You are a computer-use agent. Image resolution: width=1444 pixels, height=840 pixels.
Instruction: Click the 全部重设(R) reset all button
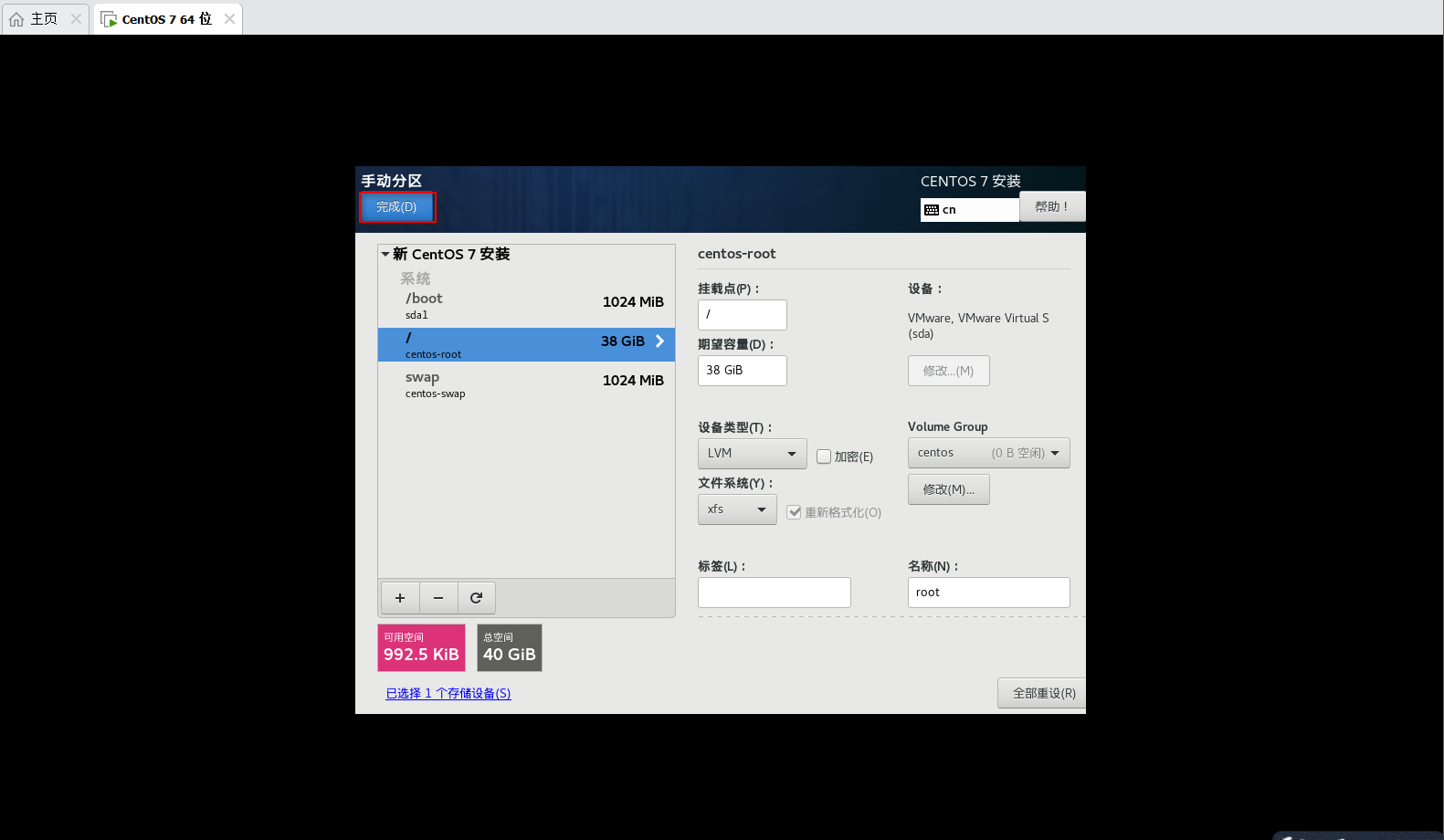click(1042, 693)
